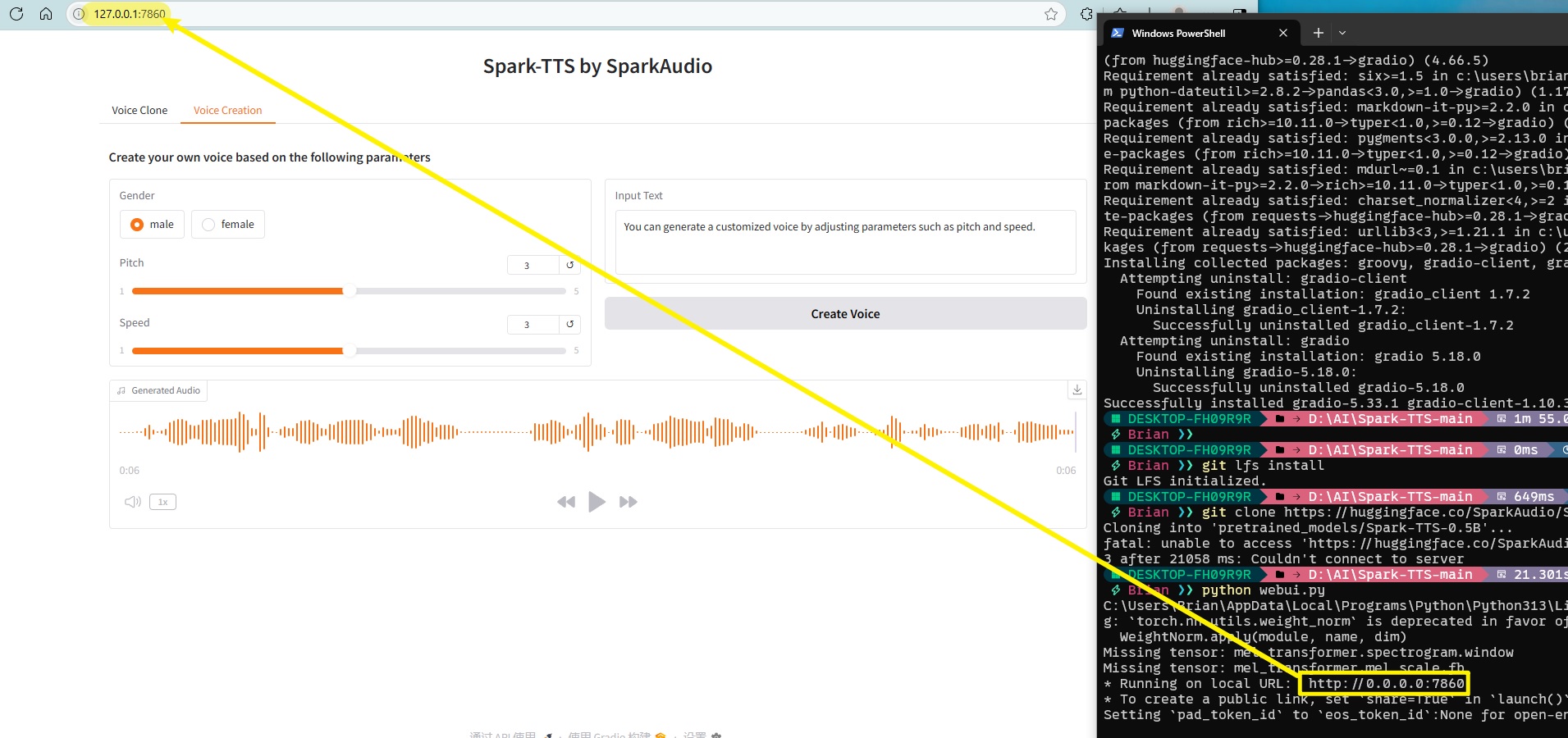Open a new terminal tab with the plus

[x=1318, y=33]
